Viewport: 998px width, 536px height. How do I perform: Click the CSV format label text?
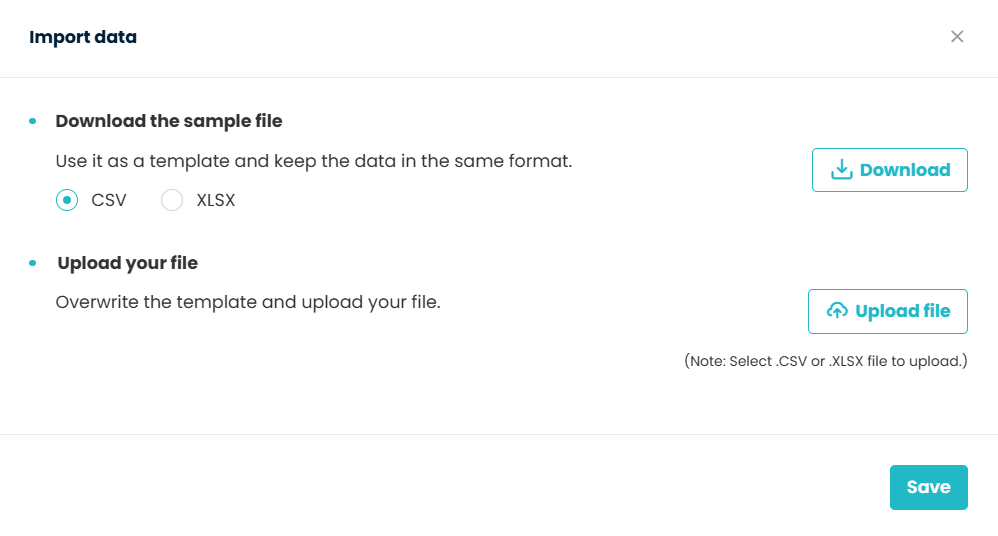(x=109, y=200)
